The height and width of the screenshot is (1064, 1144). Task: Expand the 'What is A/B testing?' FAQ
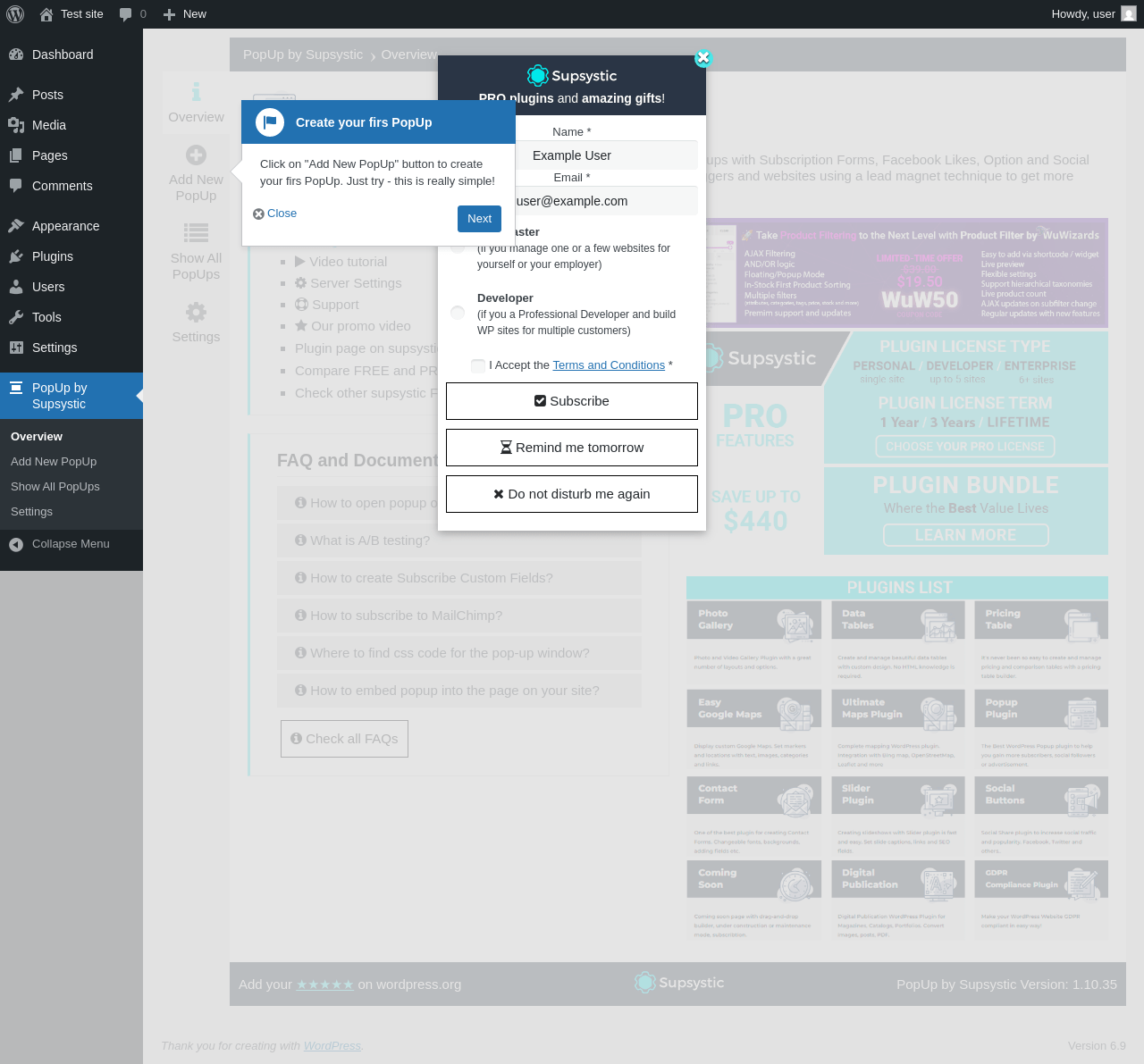[459, 540]
